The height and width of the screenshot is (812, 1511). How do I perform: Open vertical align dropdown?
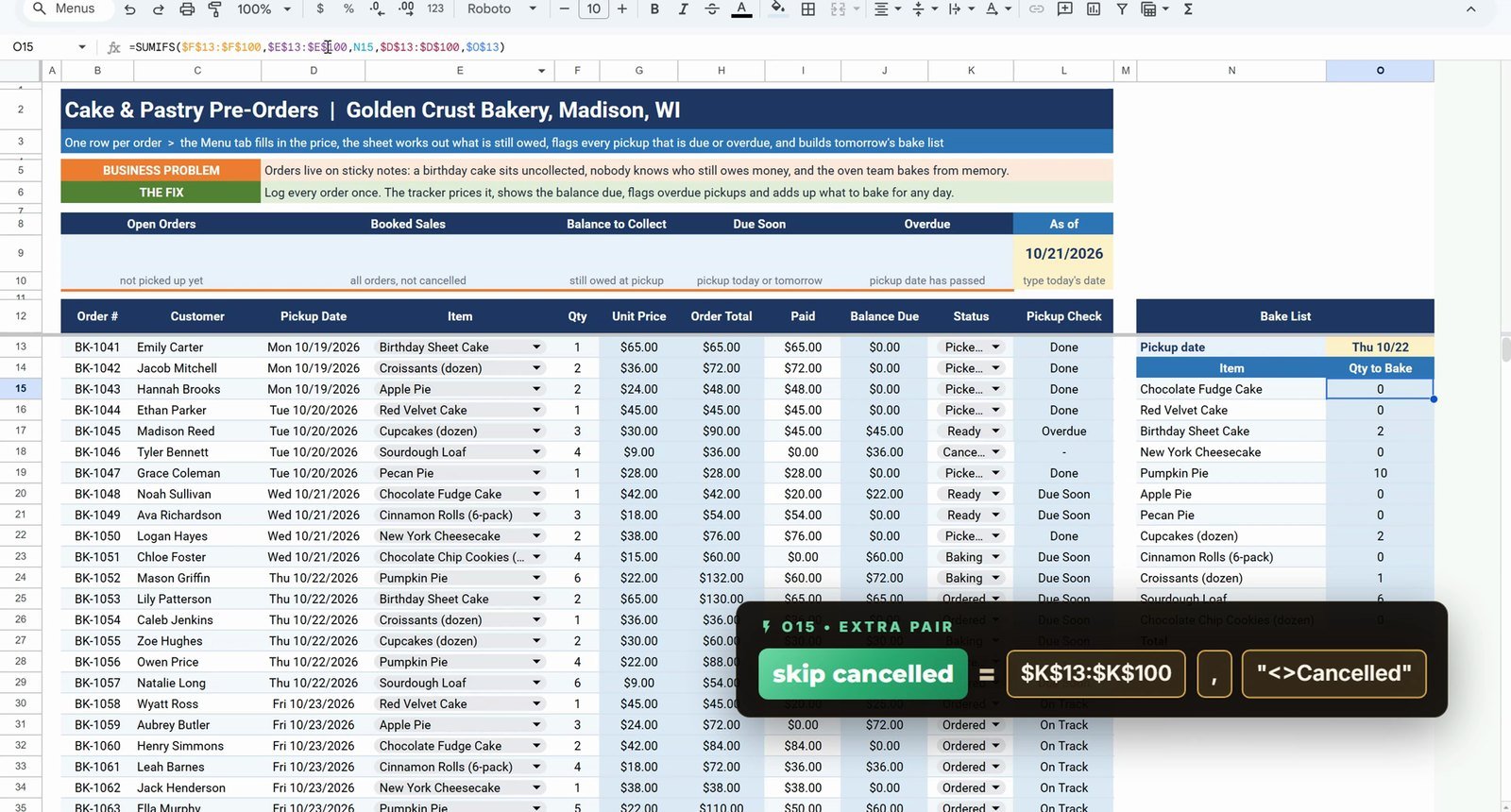pyautogui.click(x=924, y=9)
